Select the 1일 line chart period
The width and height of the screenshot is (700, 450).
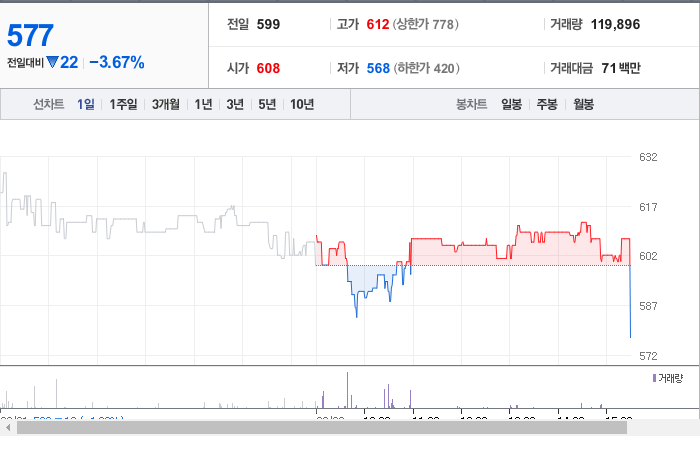coord(86,104)
